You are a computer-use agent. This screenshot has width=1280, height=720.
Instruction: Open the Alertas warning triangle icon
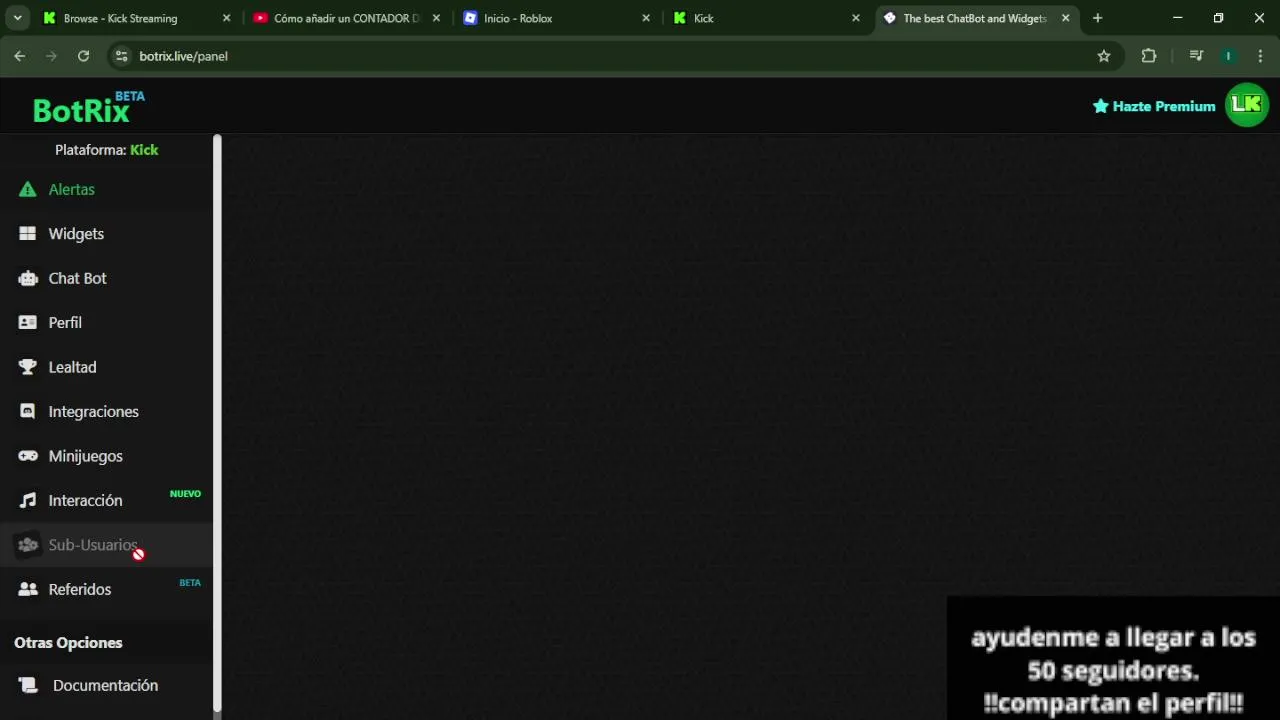click(28, 189)
